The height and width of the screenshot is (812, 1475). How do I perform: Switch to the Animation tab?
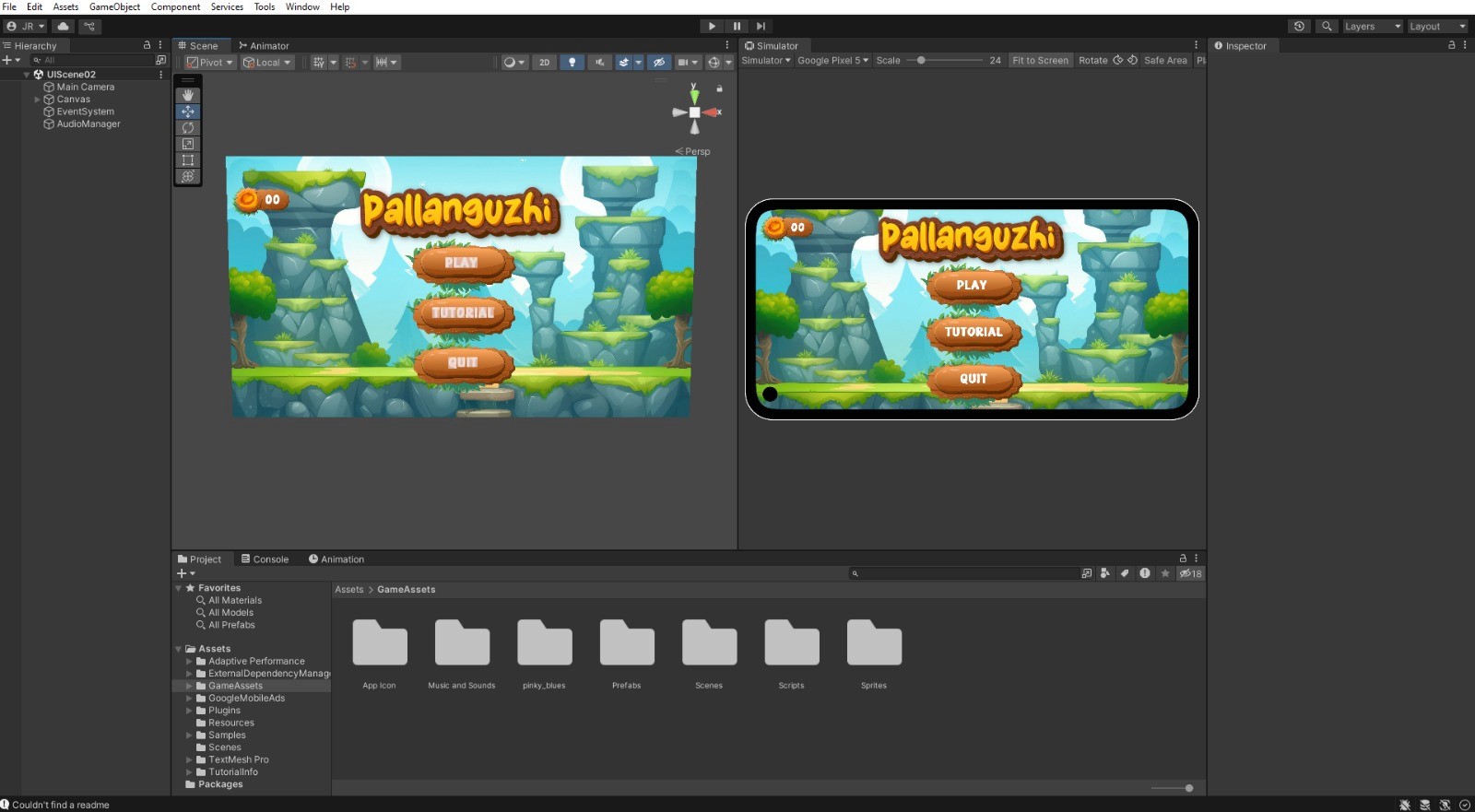coord(336,559)
